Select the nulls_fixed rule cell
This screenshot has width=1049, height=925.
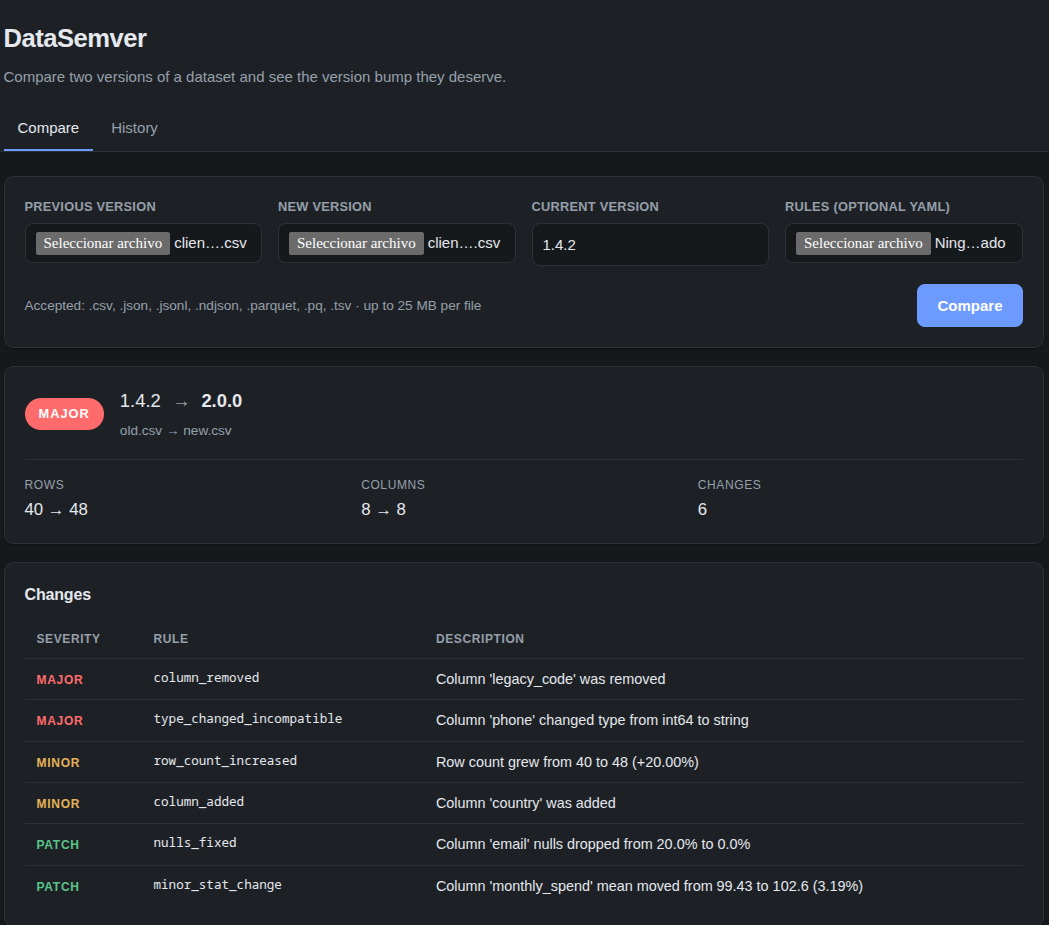[x=195, y=843]
